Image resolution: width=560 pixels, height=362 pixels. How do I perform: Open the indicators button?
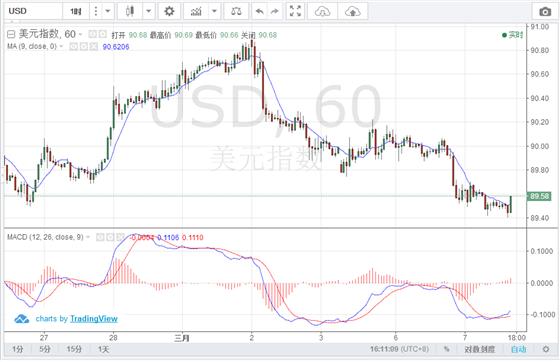196,11
